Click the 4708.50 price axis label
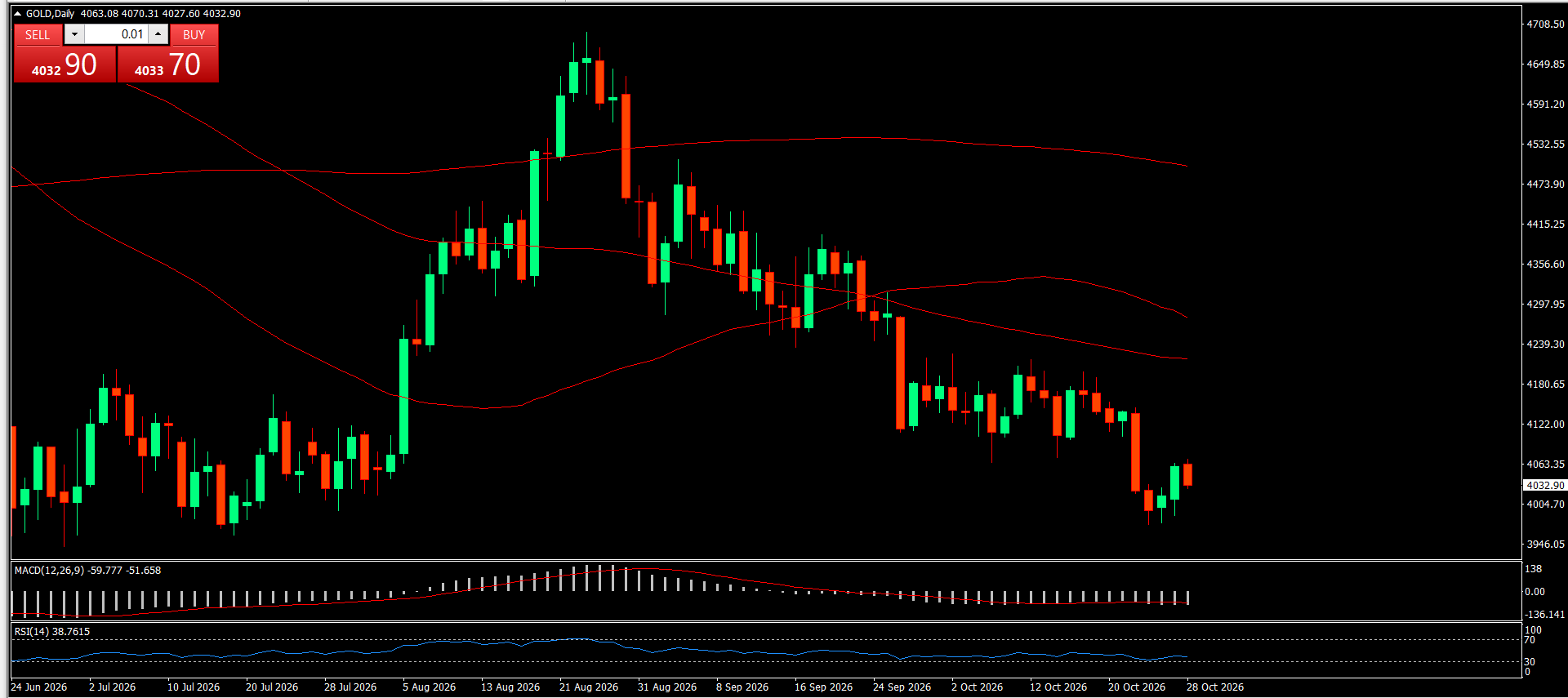The height and width of the screenshot is (698, 1568). (1545, 24)
